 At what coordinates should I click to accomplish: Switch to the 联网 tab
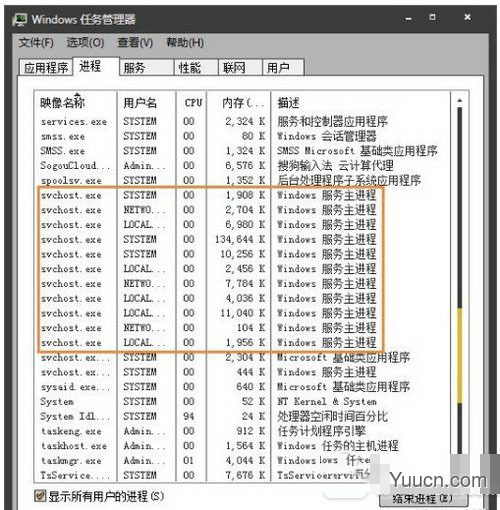tap(240, 68)
